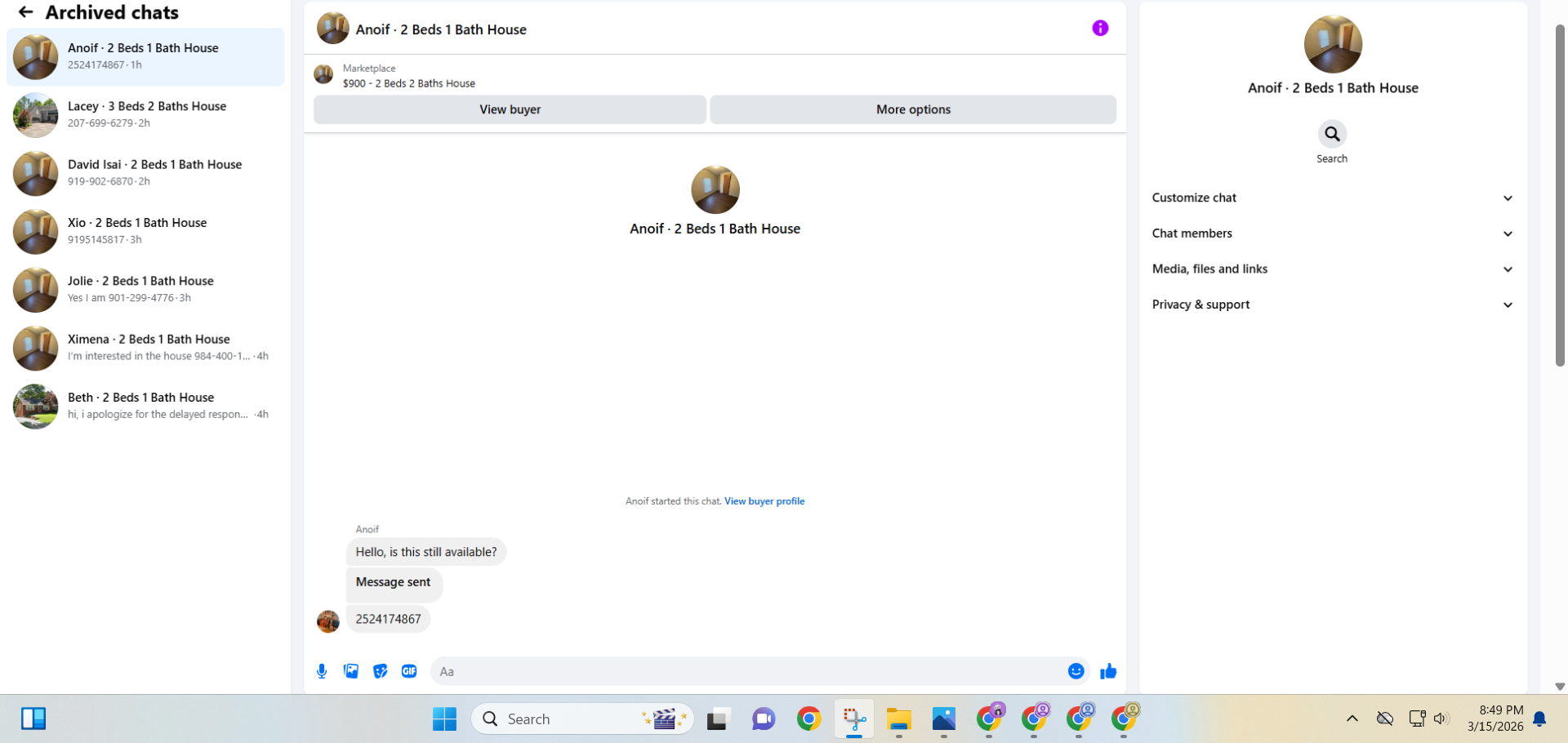
Task: Open the emoji picker
Action: [1076, 671]
